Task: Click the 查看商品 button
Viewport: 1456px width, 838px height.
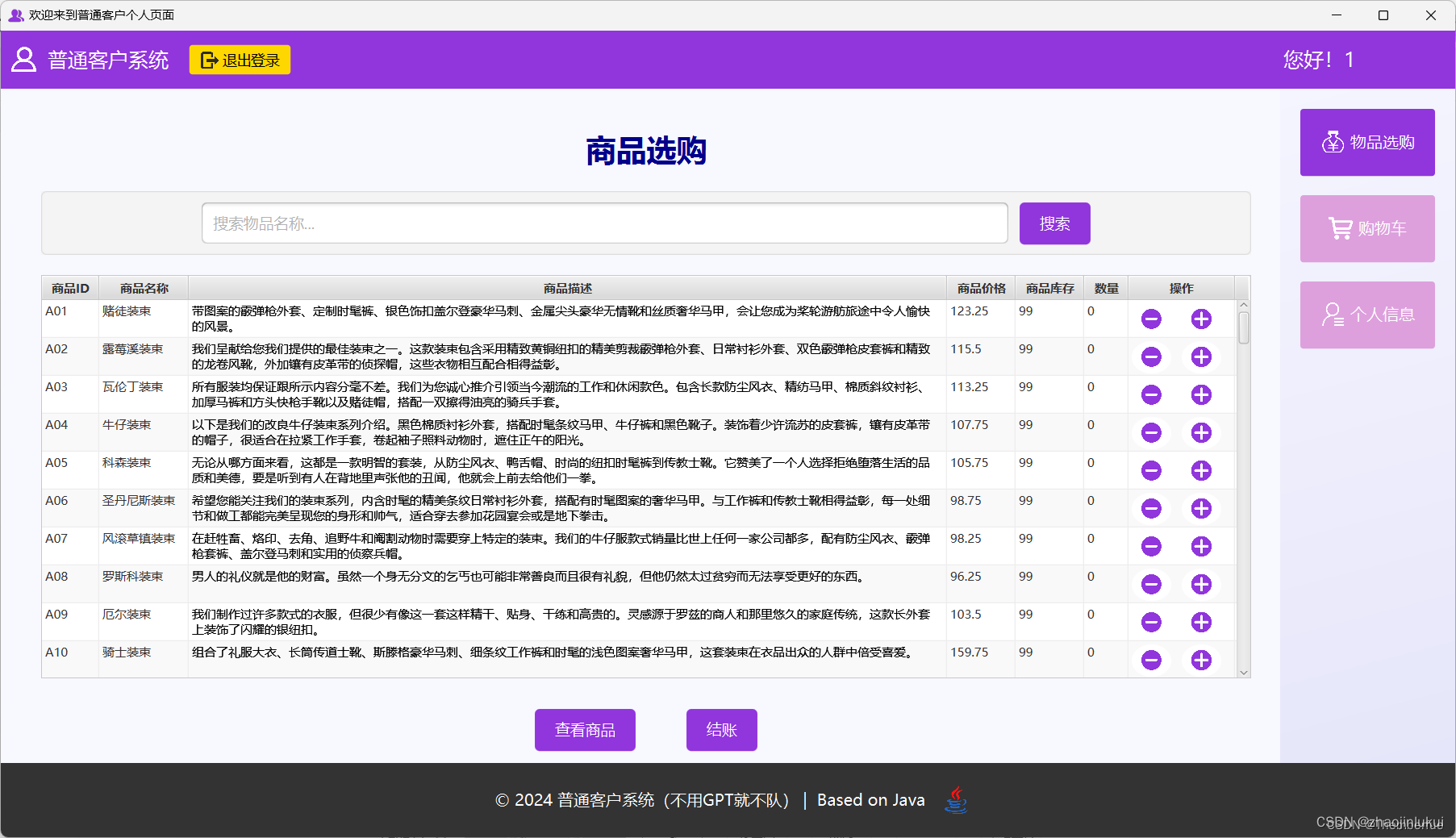Action: click(585, 729)
